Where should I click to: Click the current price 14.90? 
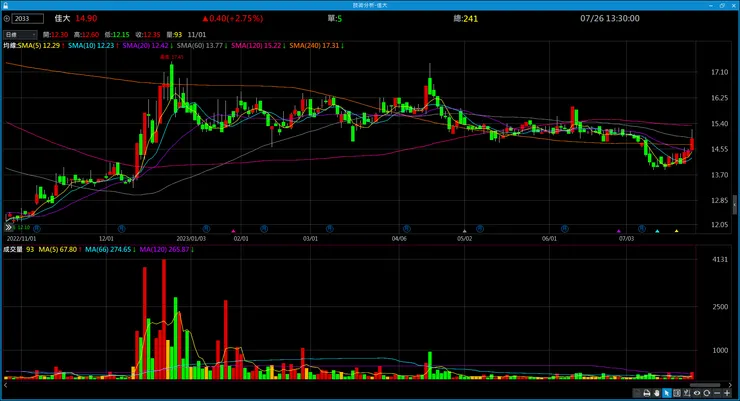point(86,18)
